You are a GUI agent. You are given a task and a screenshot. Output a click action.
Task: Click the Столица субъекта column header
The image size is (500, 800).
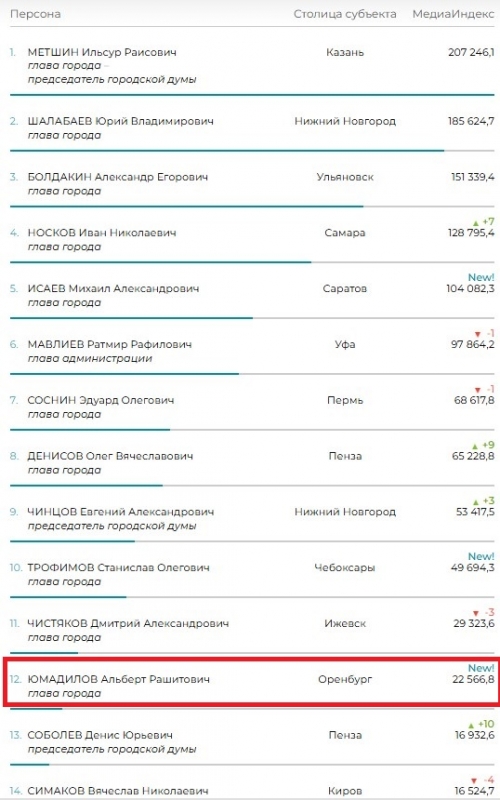pos(345,14)
